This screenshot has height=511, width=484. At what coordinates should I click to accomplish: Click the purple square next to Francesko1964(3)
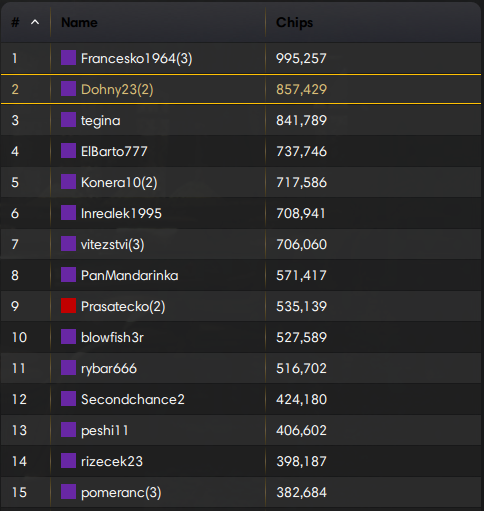tap(68, 58)
